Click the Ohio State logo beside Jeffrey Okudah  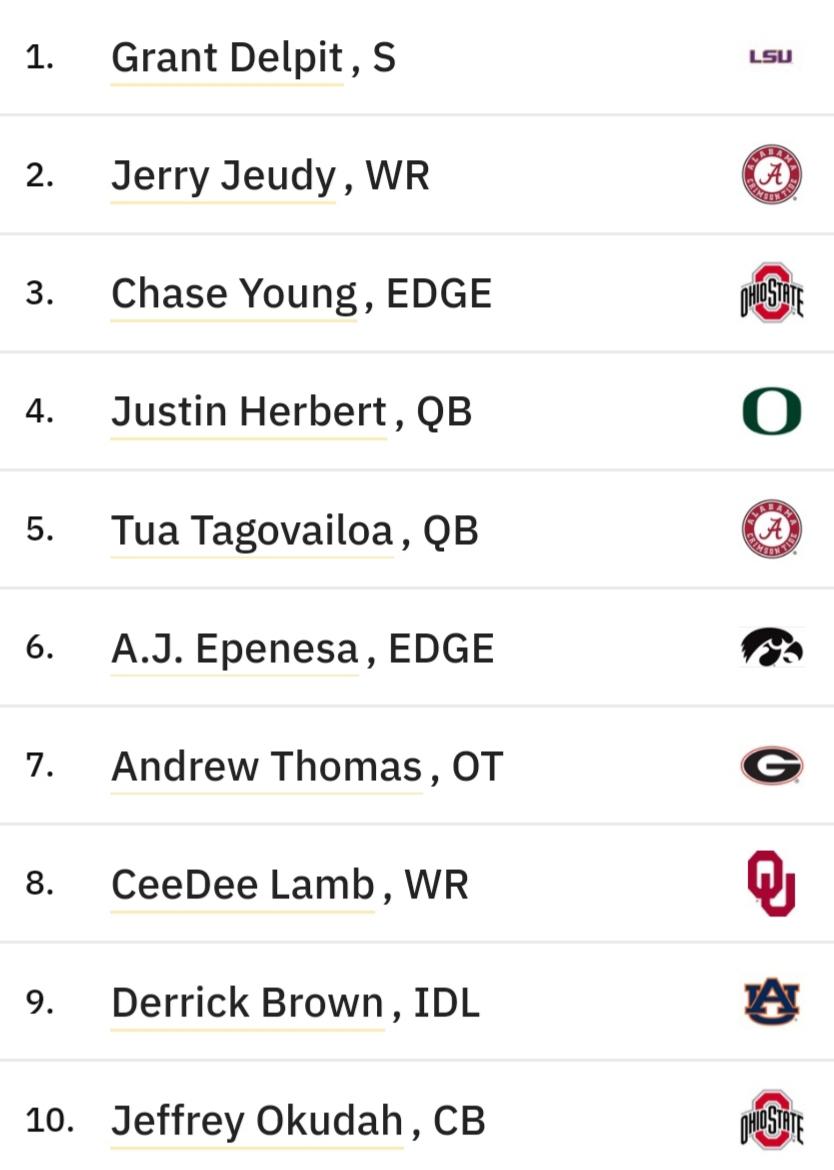(772, 1120)
